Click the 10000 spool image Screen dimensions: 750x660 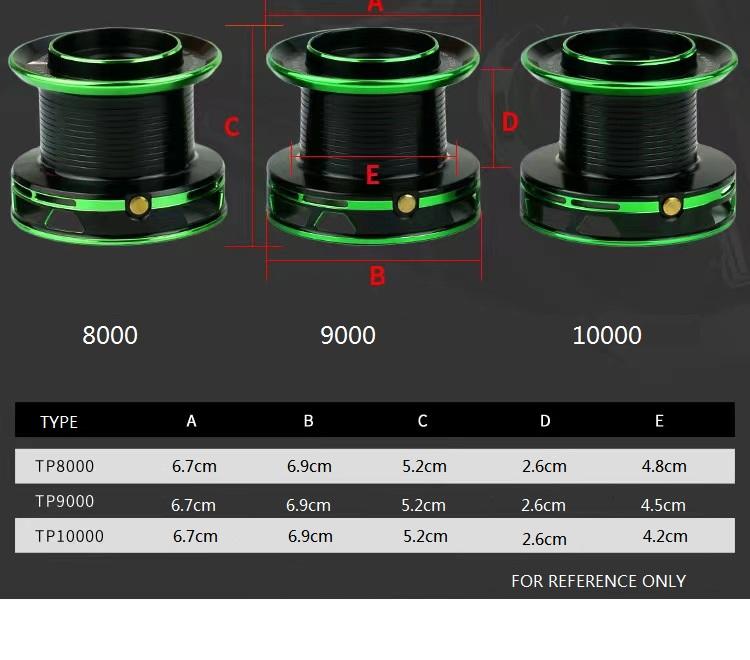coord(629,137)
